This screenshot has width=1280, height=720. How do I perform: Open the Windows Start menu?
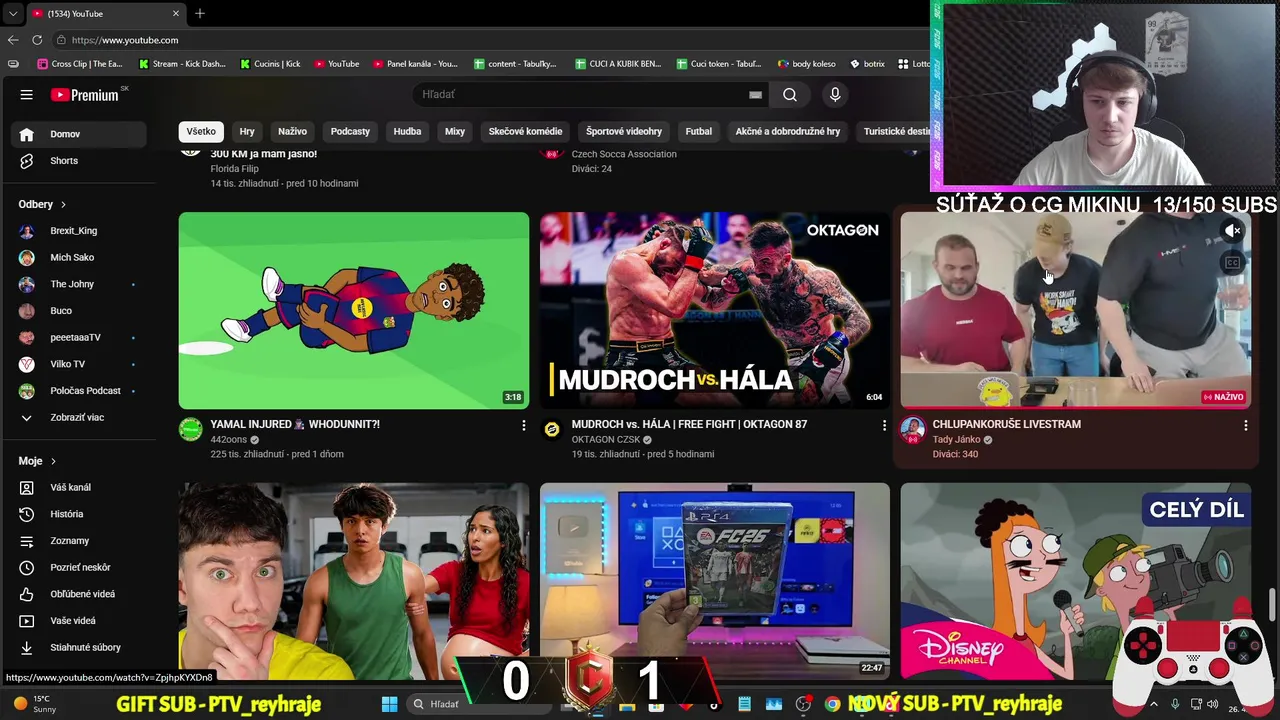point(390,704)
